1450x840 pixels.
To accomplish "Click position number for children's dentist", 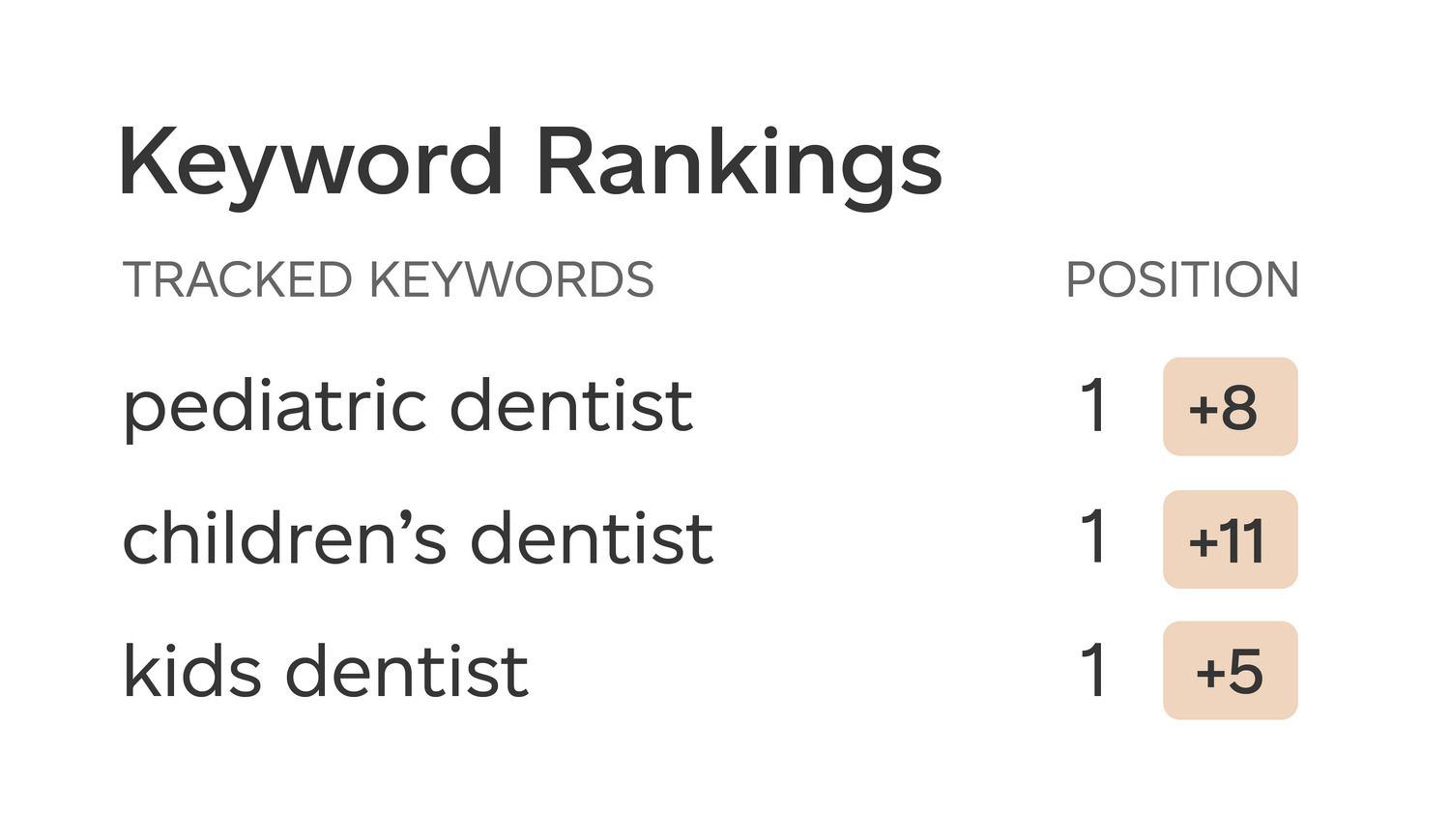I will point(1093,537).
